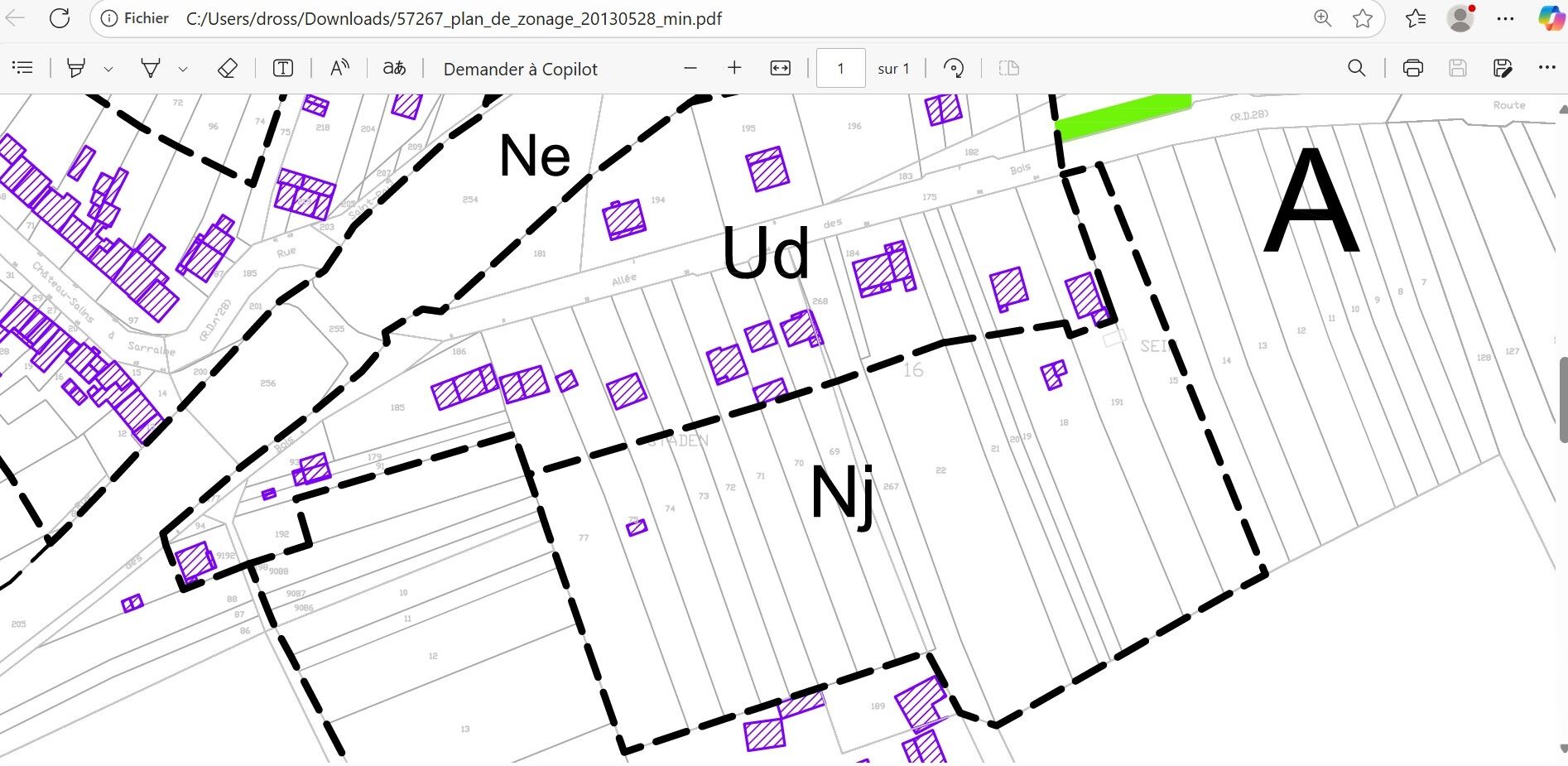Expand highlighter color options dropdown
Image resolution: width=1568 pixels, height=766 pixels.
point(108,69)
